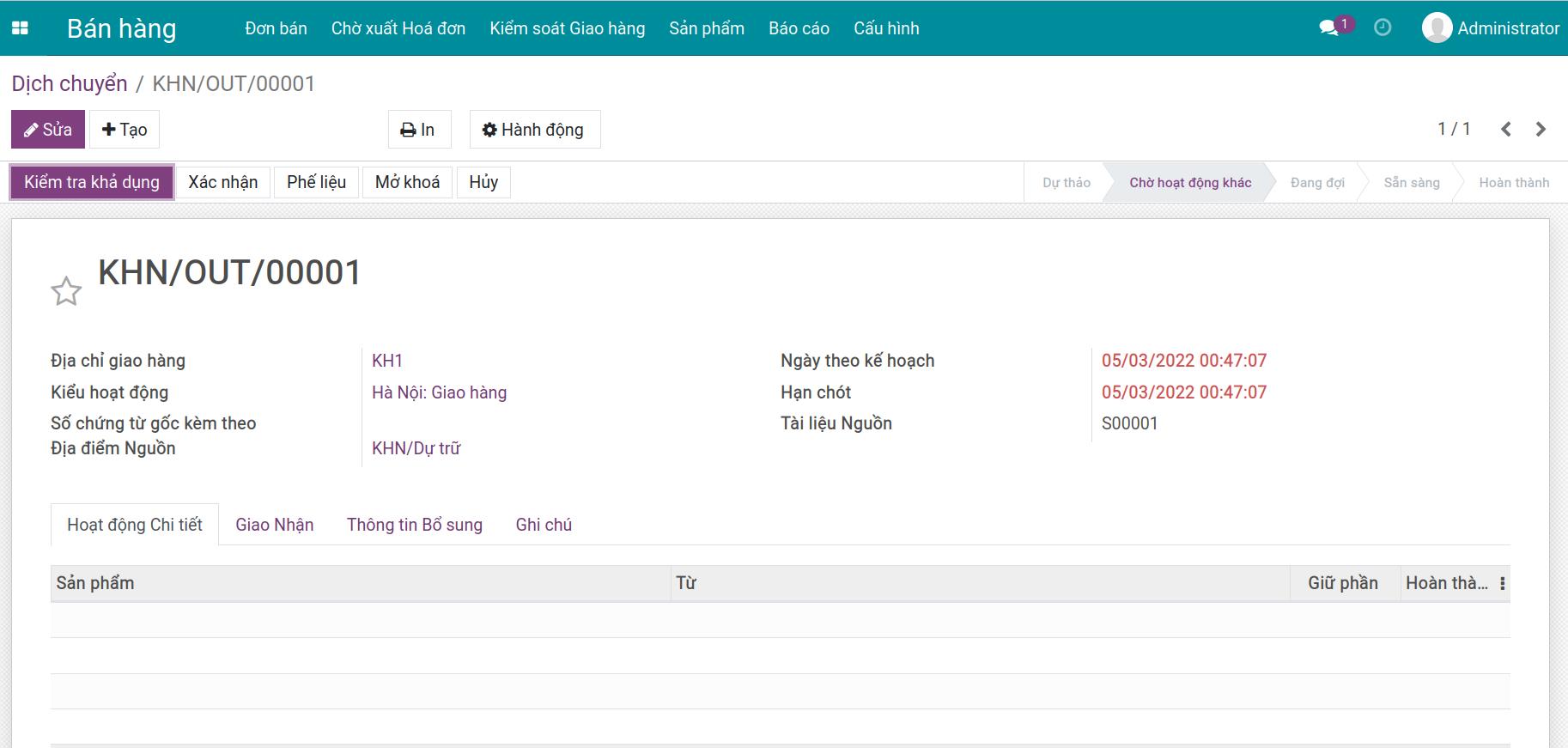The width and height of the screenshot is (1568, 748).
Task: Click Kiểm tra khả dụng button
Action: 92,182
